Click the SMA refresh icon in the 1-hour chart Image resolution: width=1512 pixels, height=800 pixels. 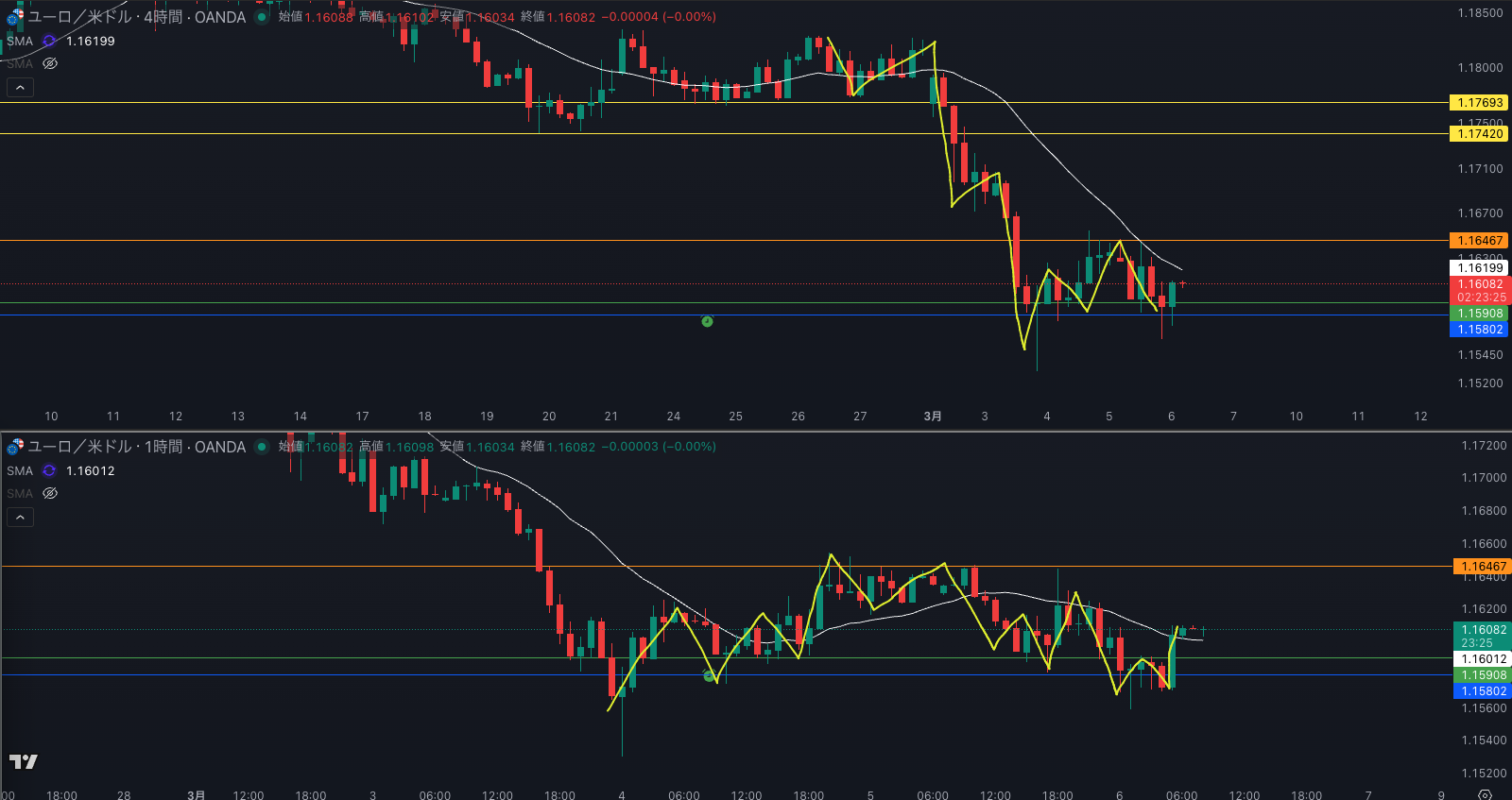49,470
